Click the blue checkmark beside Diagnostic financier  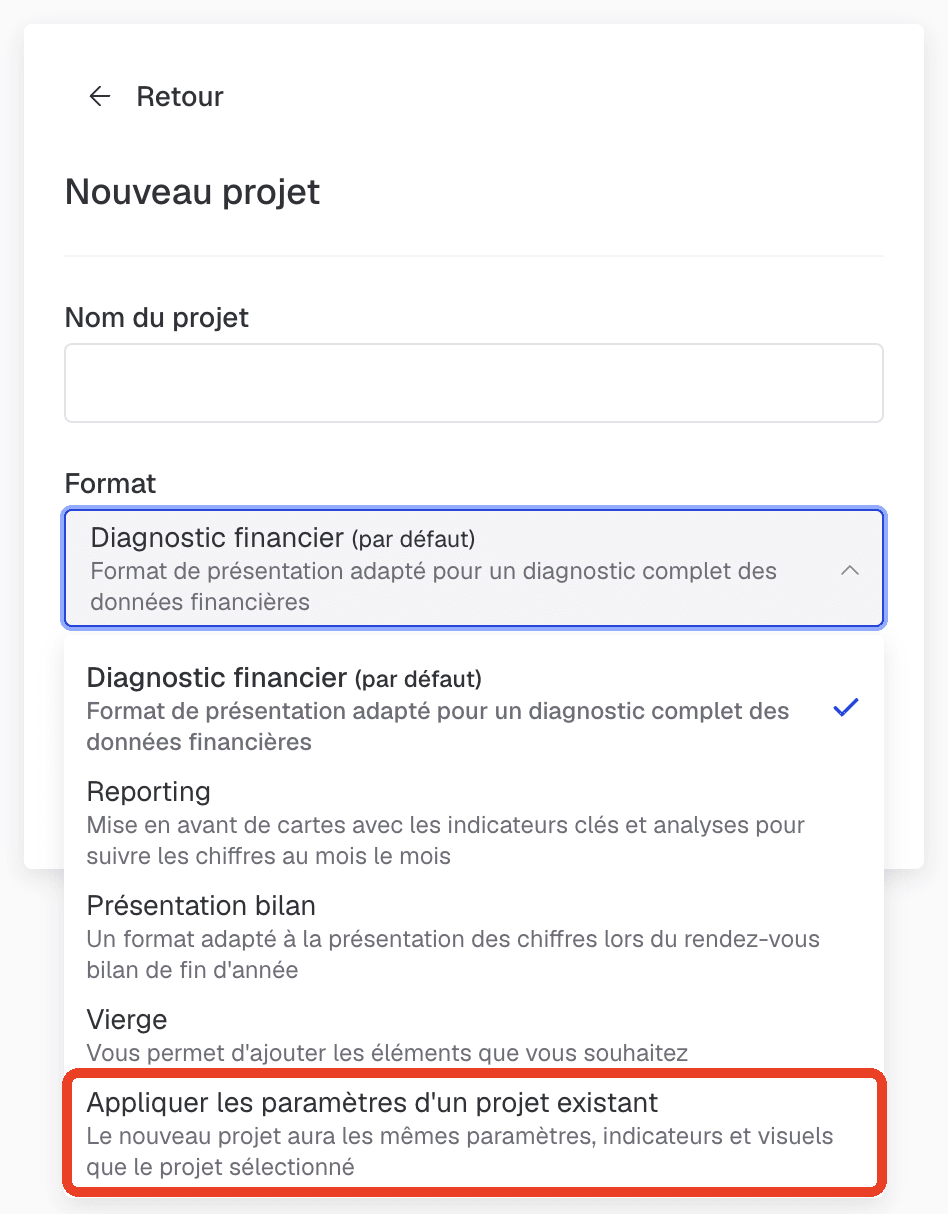pyautogui.click(x=846, y=708)
